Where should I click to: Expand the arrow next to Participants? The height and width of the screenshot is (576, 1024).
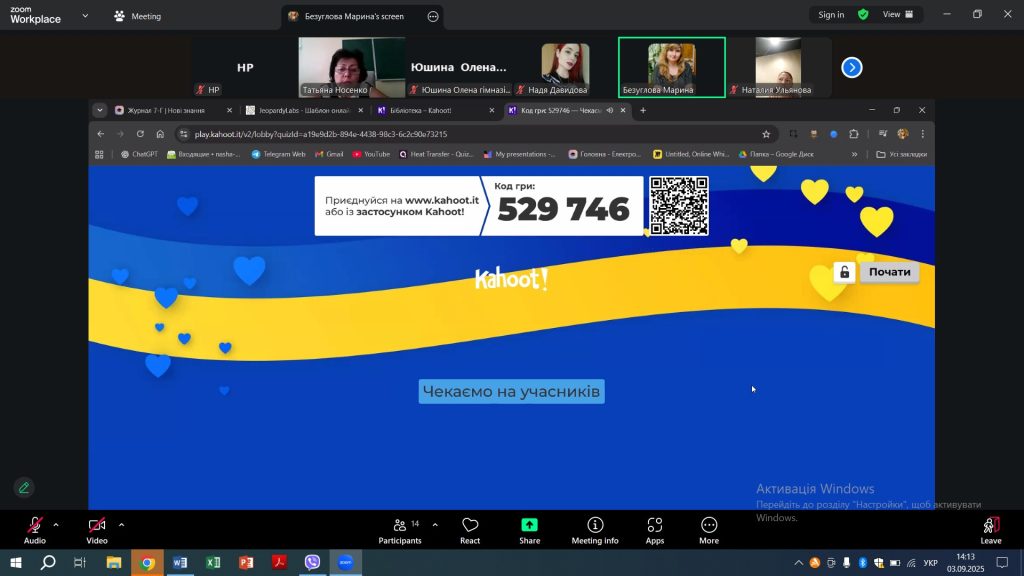[x=435, y=524]
